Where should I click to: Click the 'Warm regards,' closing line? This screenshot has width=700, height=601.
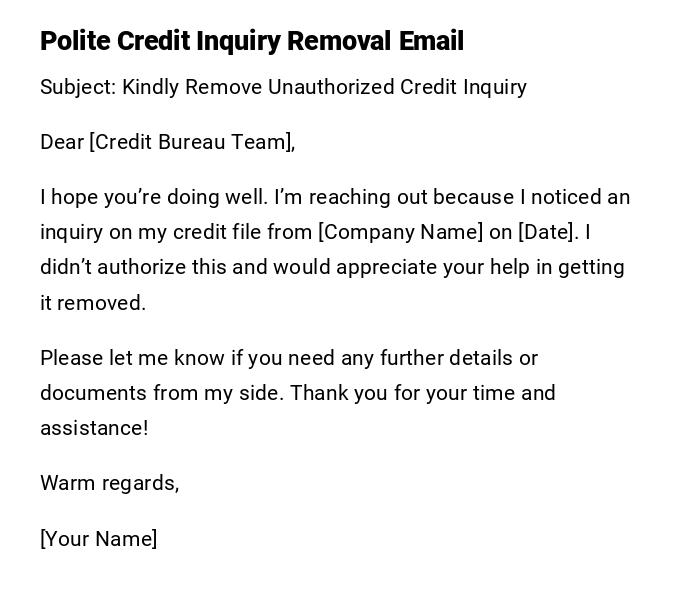point(109,483)
